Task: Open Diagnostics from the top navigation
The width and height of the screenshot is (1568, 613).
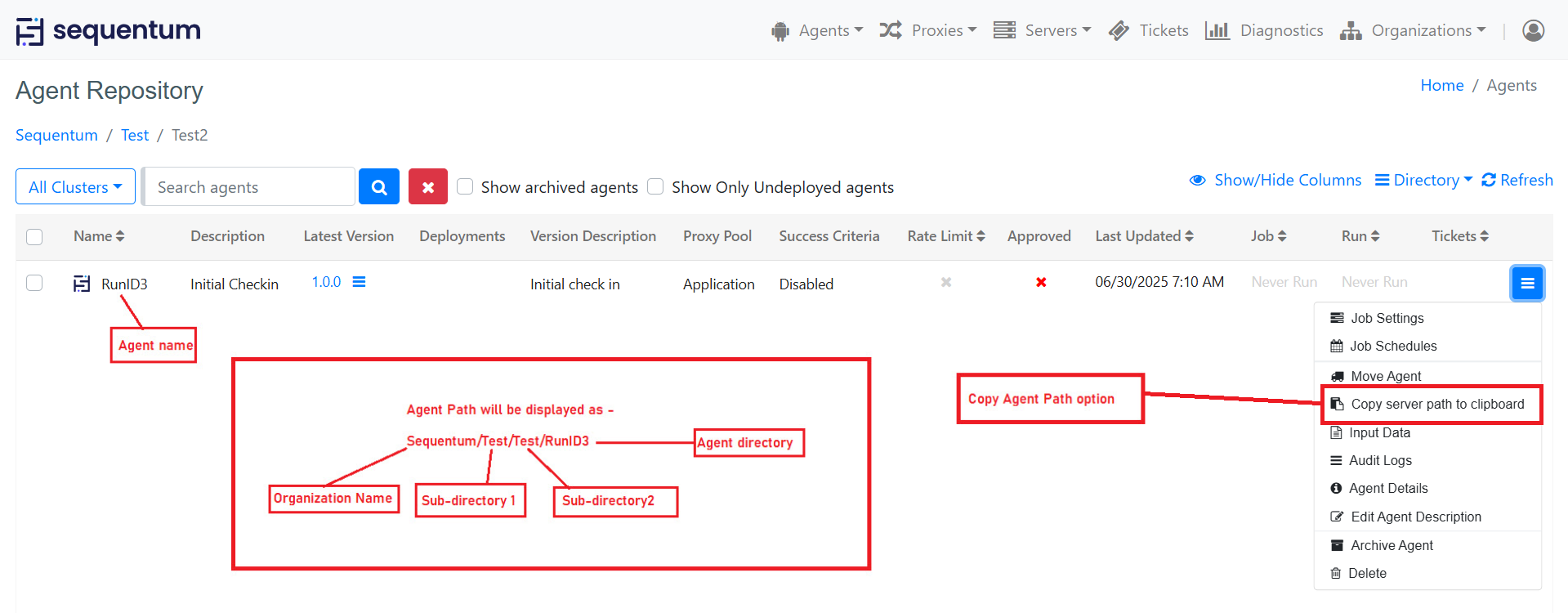Action: point(1264,30)
